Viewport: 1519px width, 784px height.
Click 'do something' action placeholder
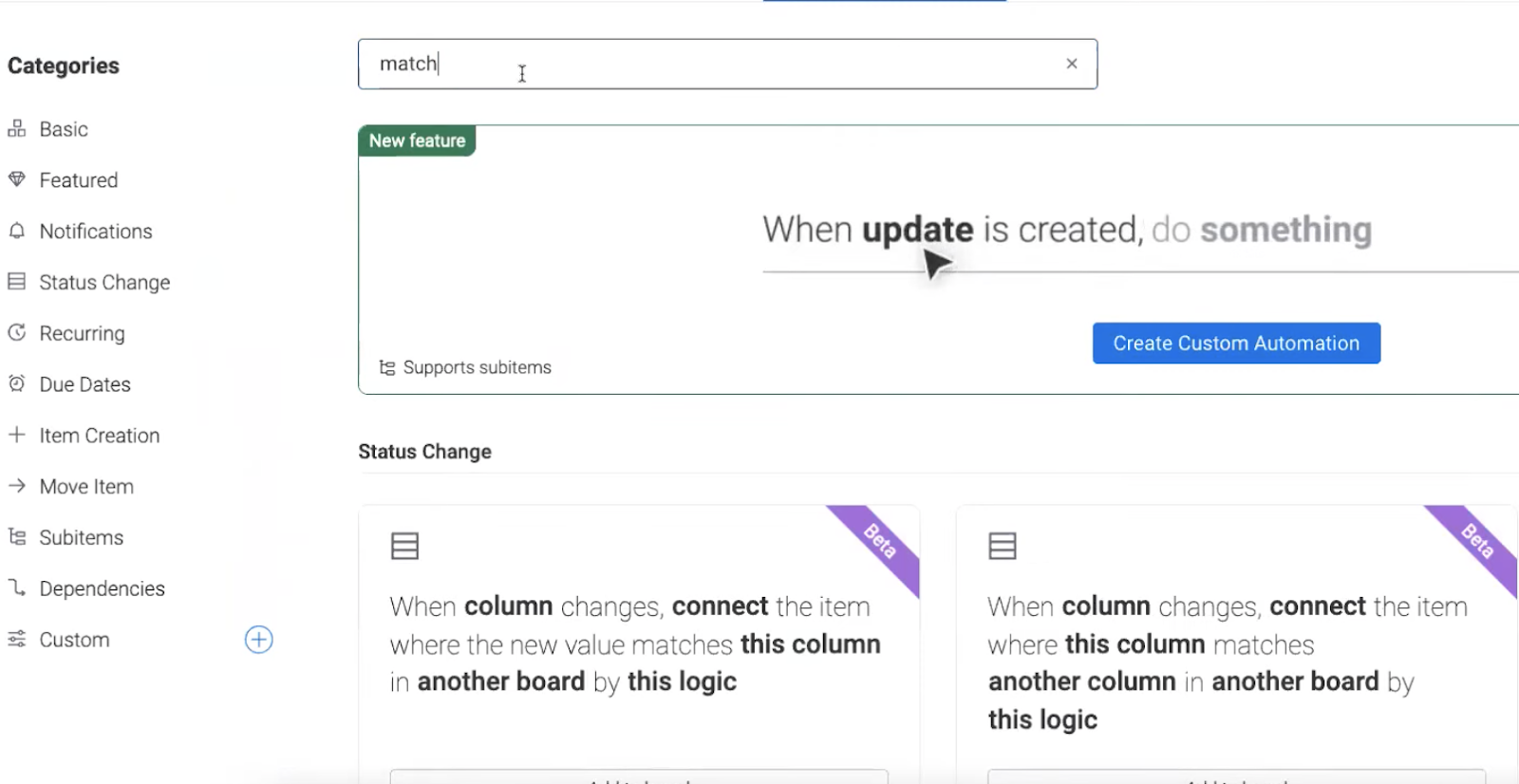coord(1261,230)
